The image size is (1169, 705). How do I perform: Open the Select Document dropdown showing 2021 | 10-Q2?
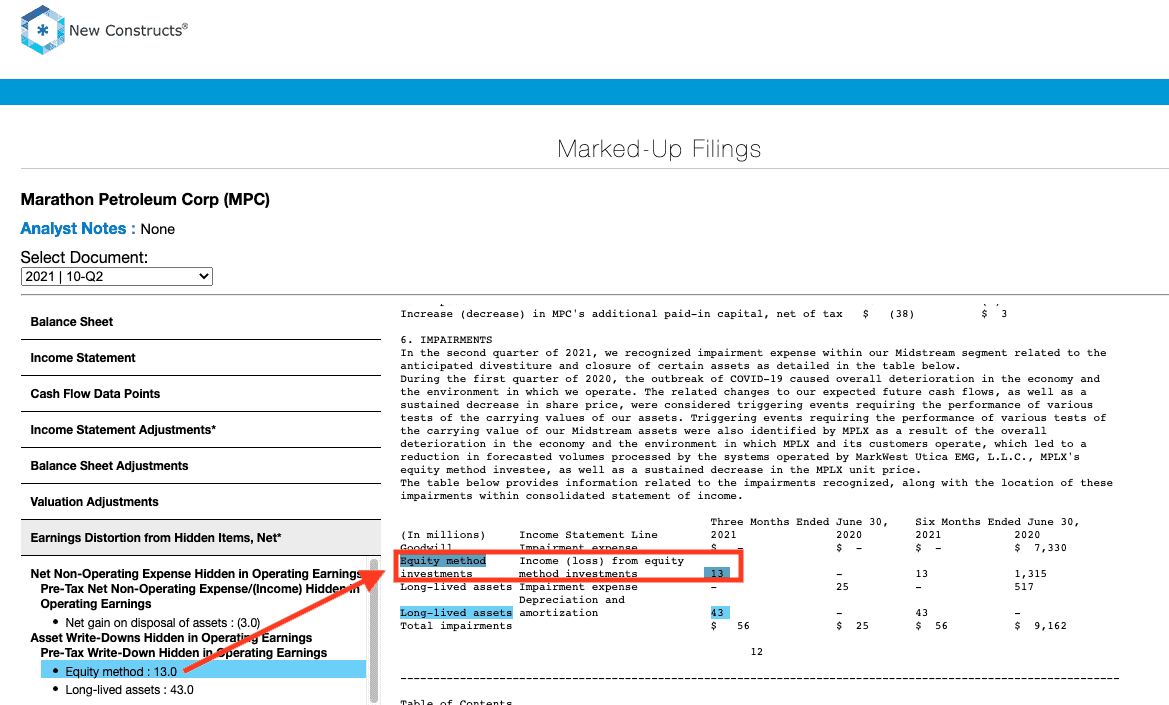[x=117, y=276]
